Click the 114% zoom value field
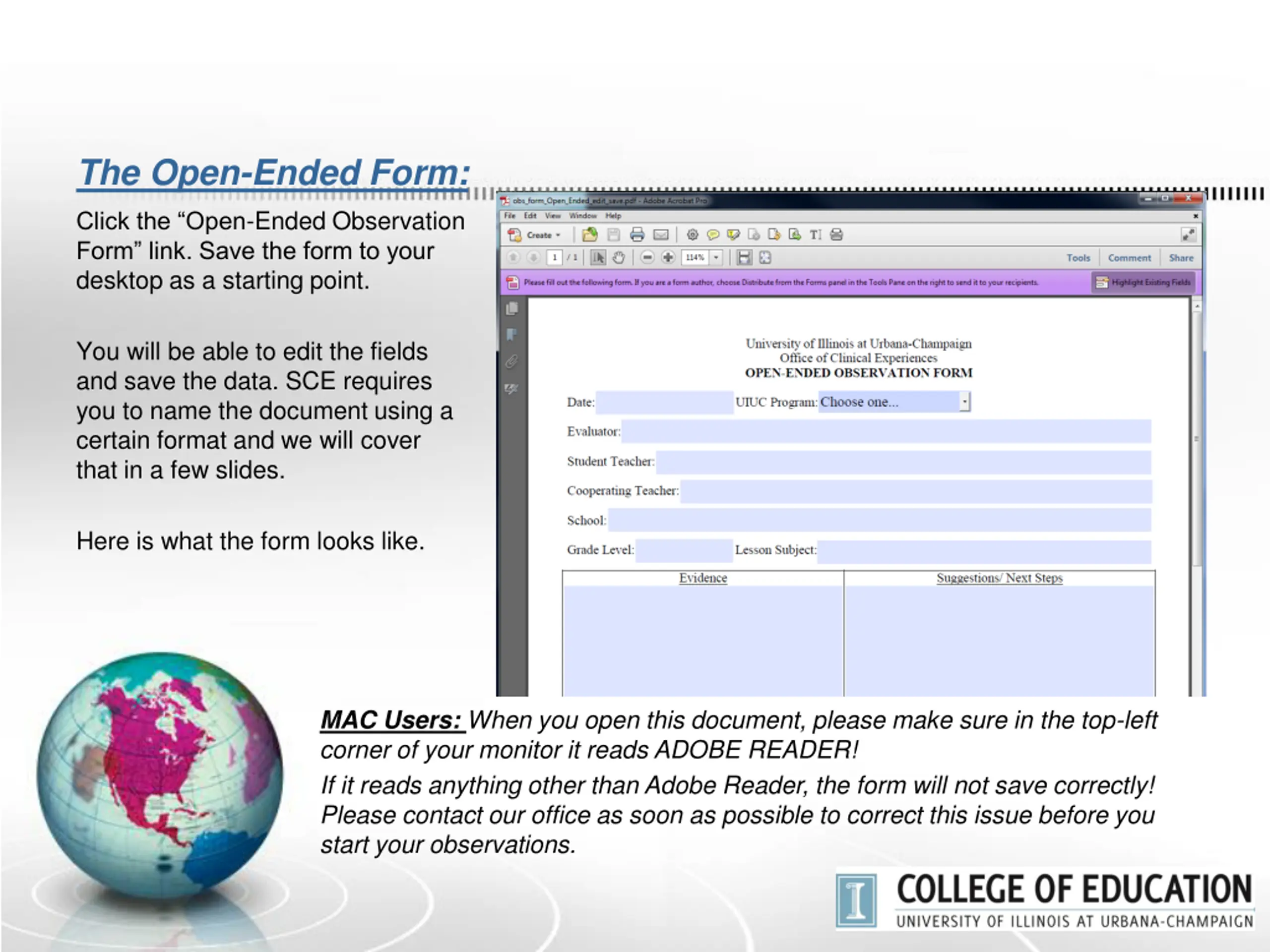Screen dimensions: 1270x952 coord(696,258)
